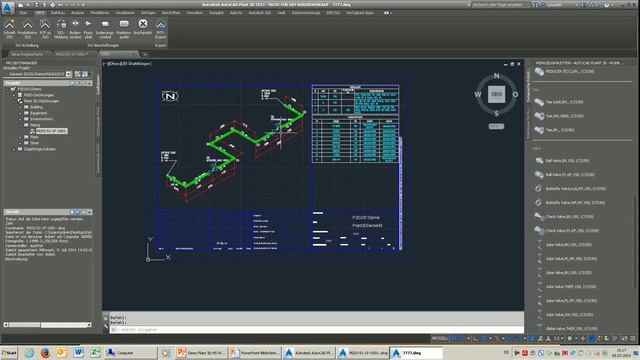Image resolution: width=640 pixels, height=360 pixels.
Task: Close the command line window
Action: (x=106, y=318)
